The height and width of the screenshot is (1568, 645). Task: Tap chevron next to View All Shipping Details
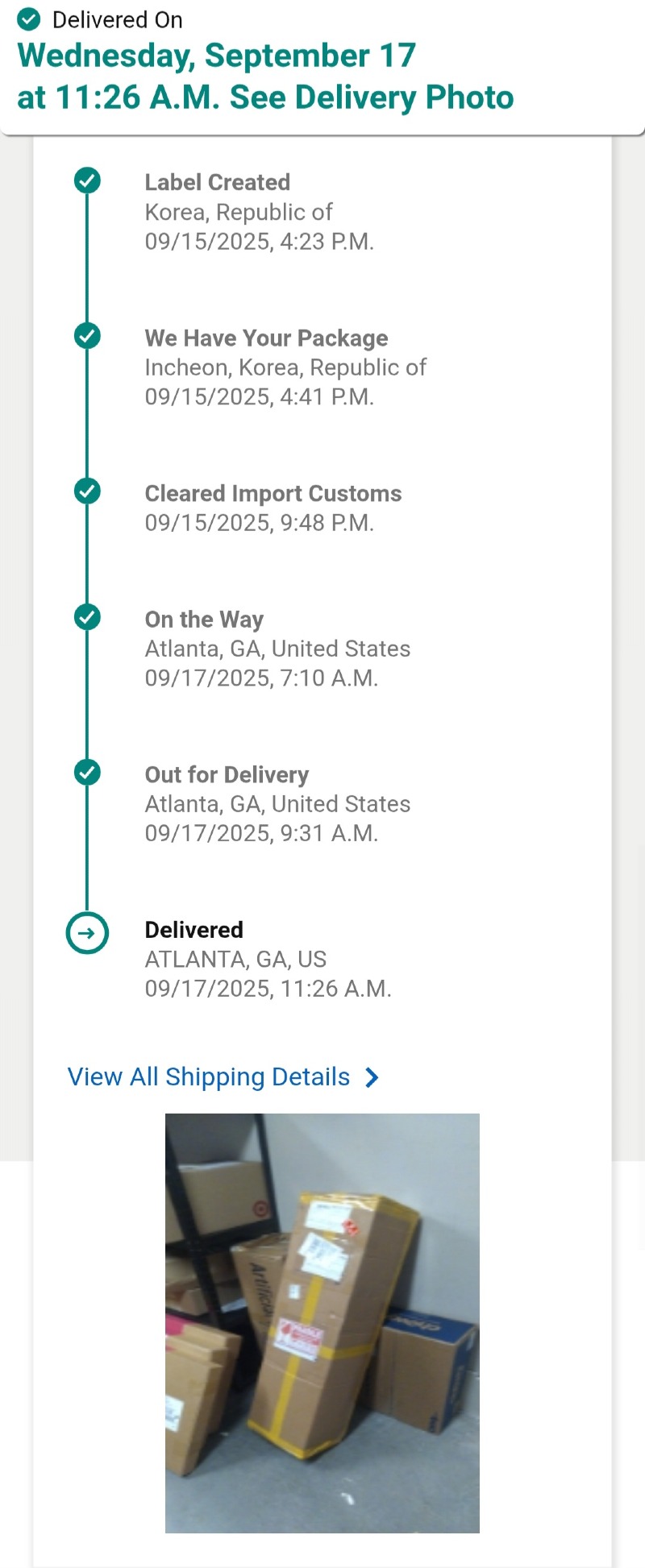(372, 1077)
